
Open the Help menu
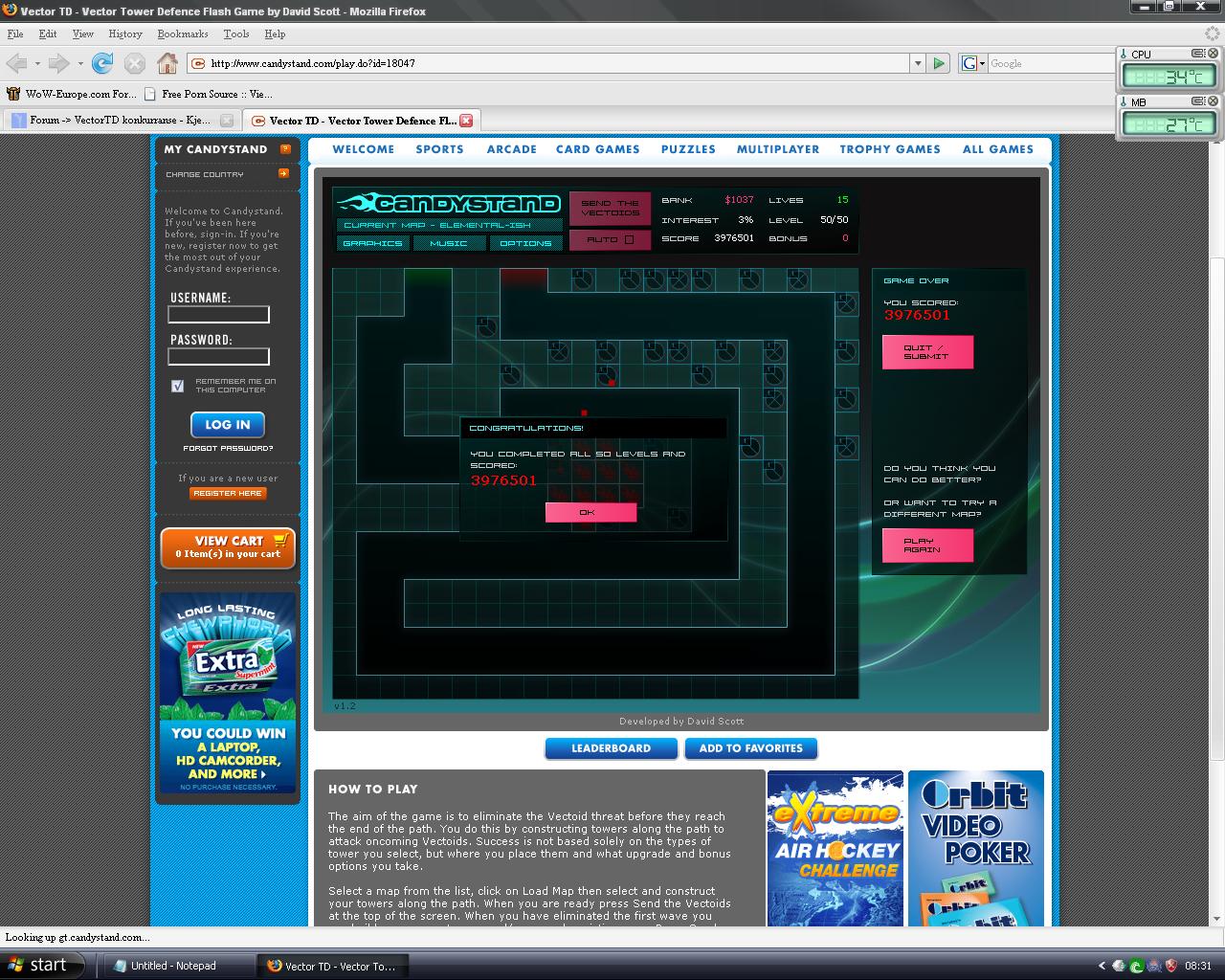tap(275, 33)
